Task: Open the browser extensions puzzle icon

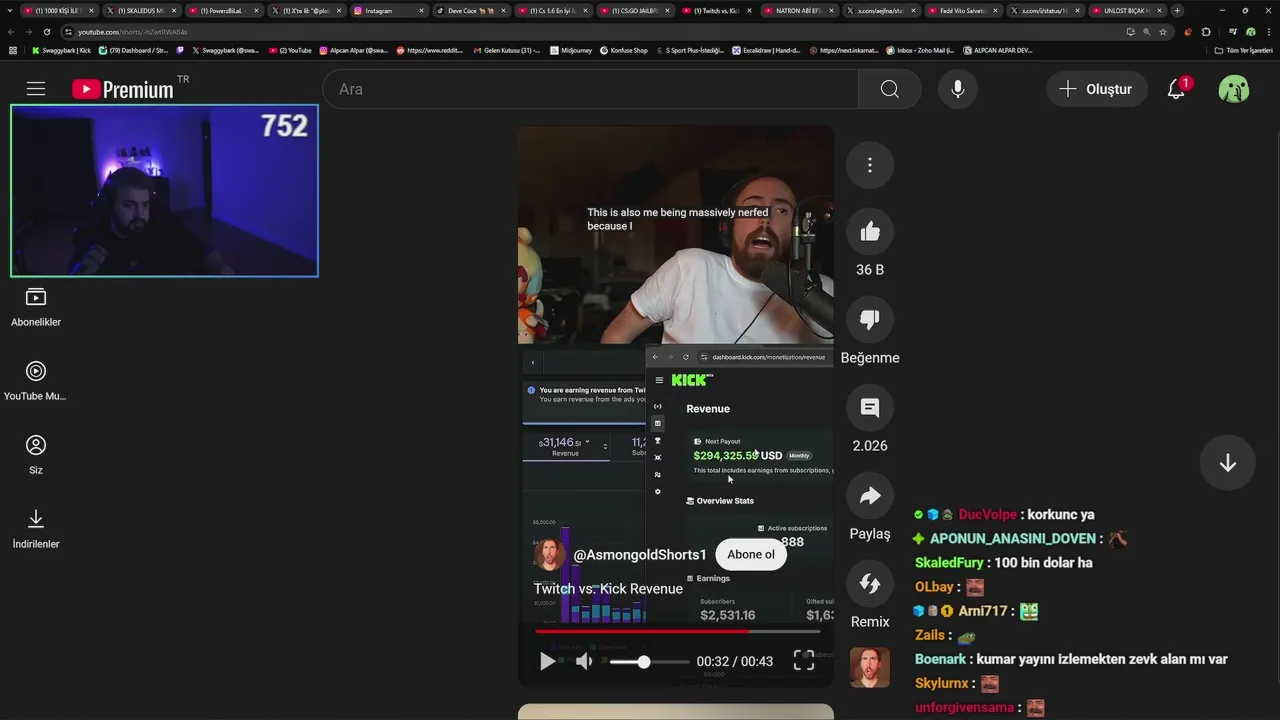Action: click(x=1206, y=32)
